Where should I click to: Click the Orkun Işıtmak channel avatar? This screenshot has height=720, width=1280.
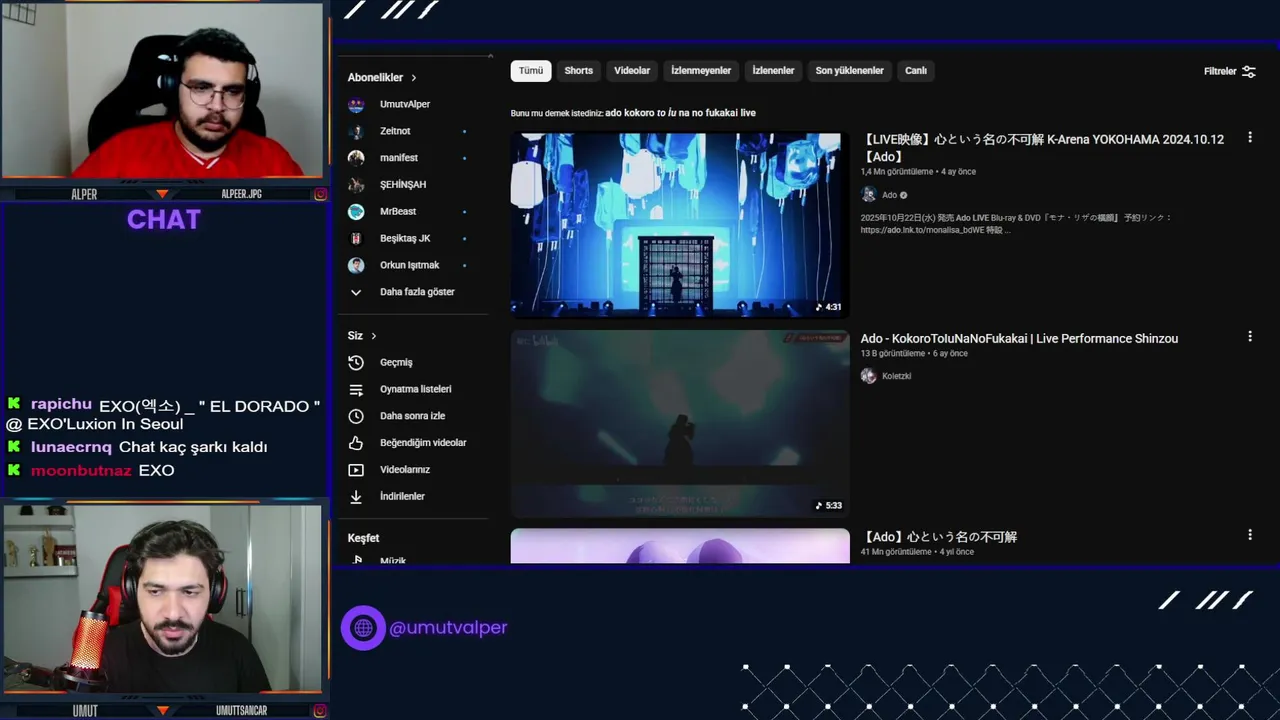[356, 265]
